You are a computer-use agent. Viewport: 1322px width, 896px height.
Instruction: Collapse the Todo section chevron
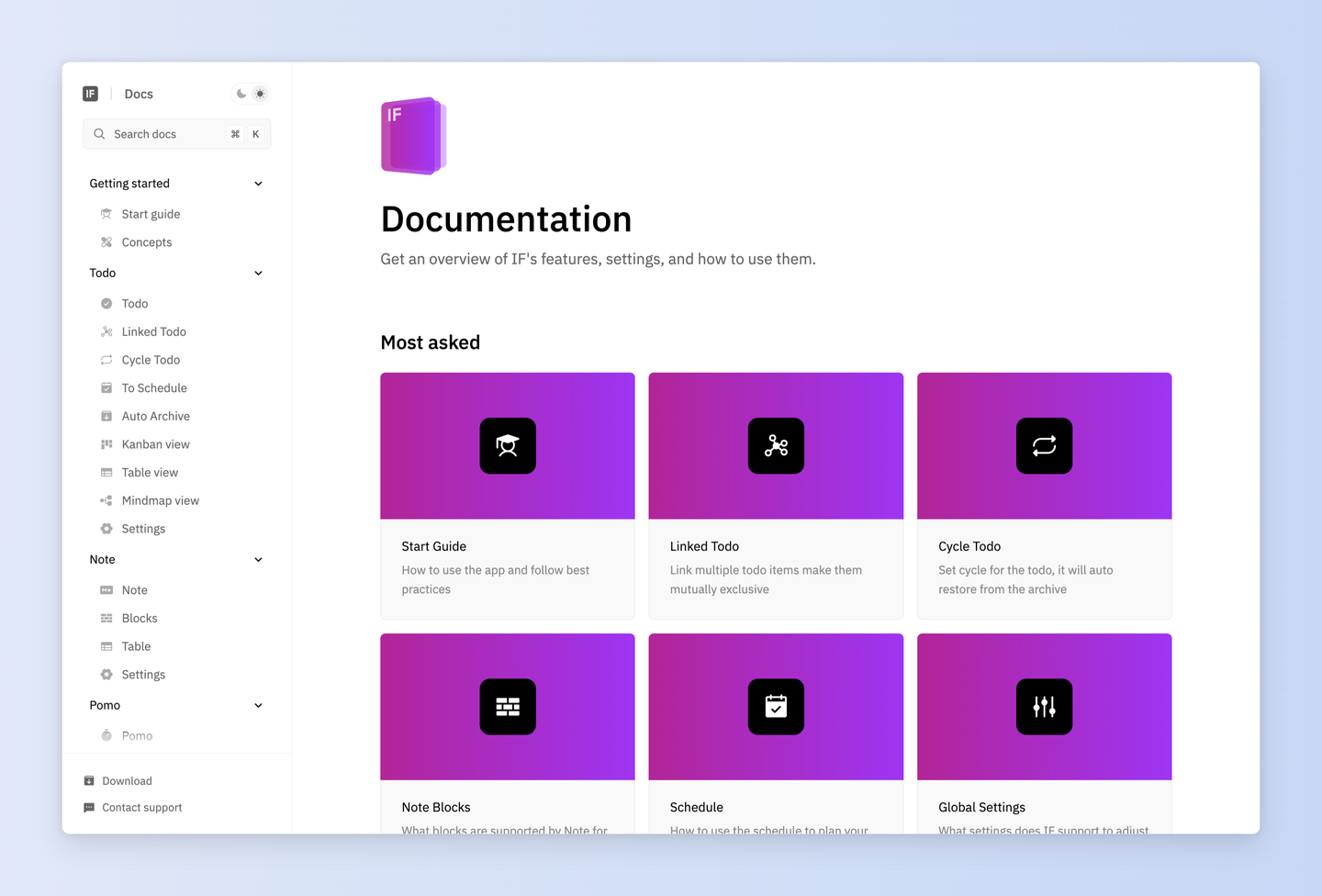point(258,274)
